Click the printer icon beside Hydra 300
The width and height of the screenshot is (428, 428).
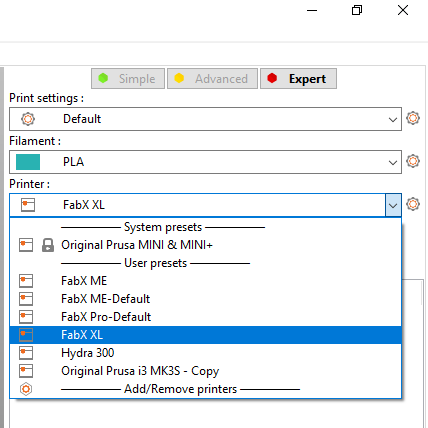tap(26, 353)
